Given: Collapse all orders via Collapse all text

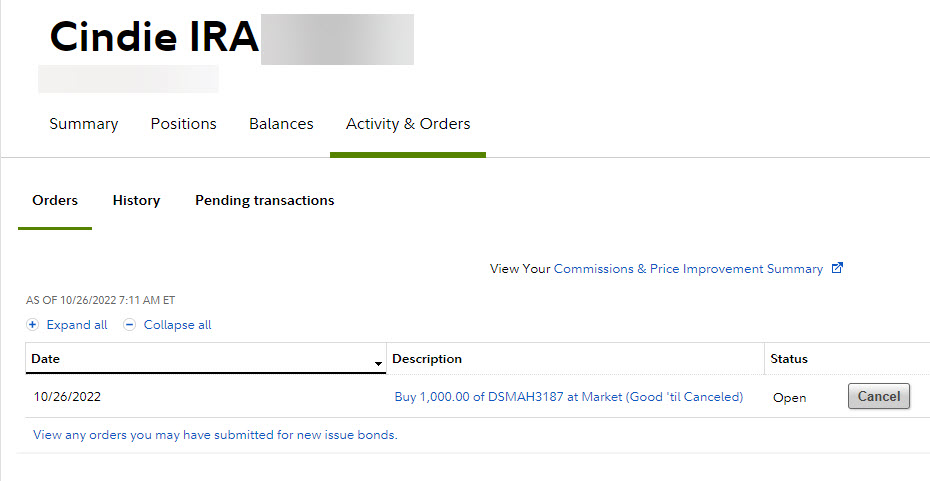Looking at the screenshot, I should click(x=177, y=325).
